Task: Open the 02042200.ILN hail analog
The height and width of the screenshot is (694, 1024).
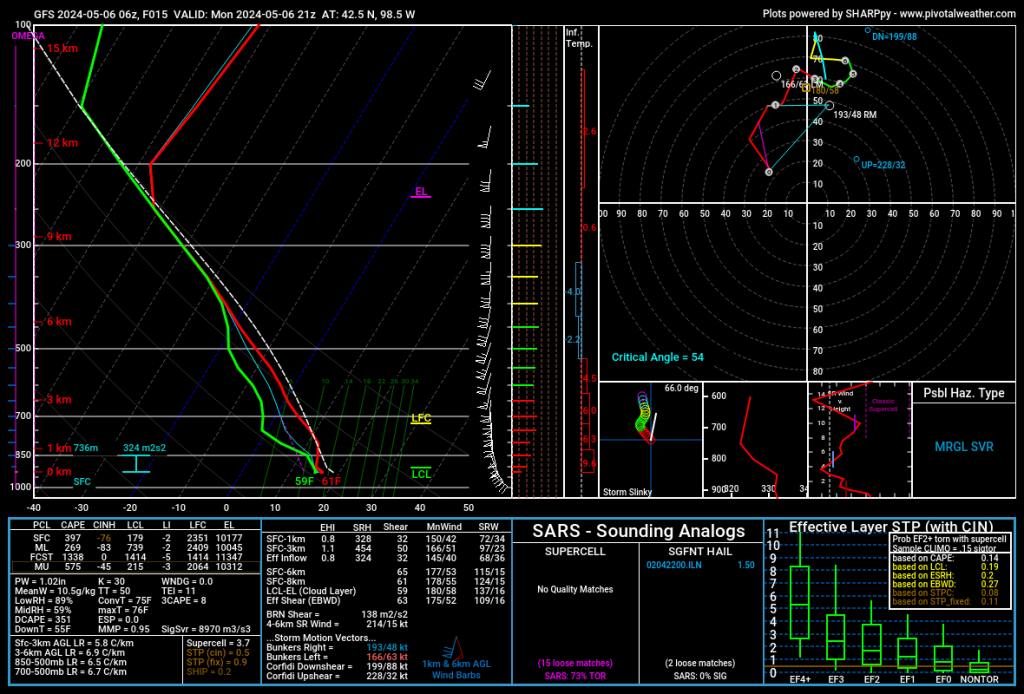Action: [x=690, y=565]
